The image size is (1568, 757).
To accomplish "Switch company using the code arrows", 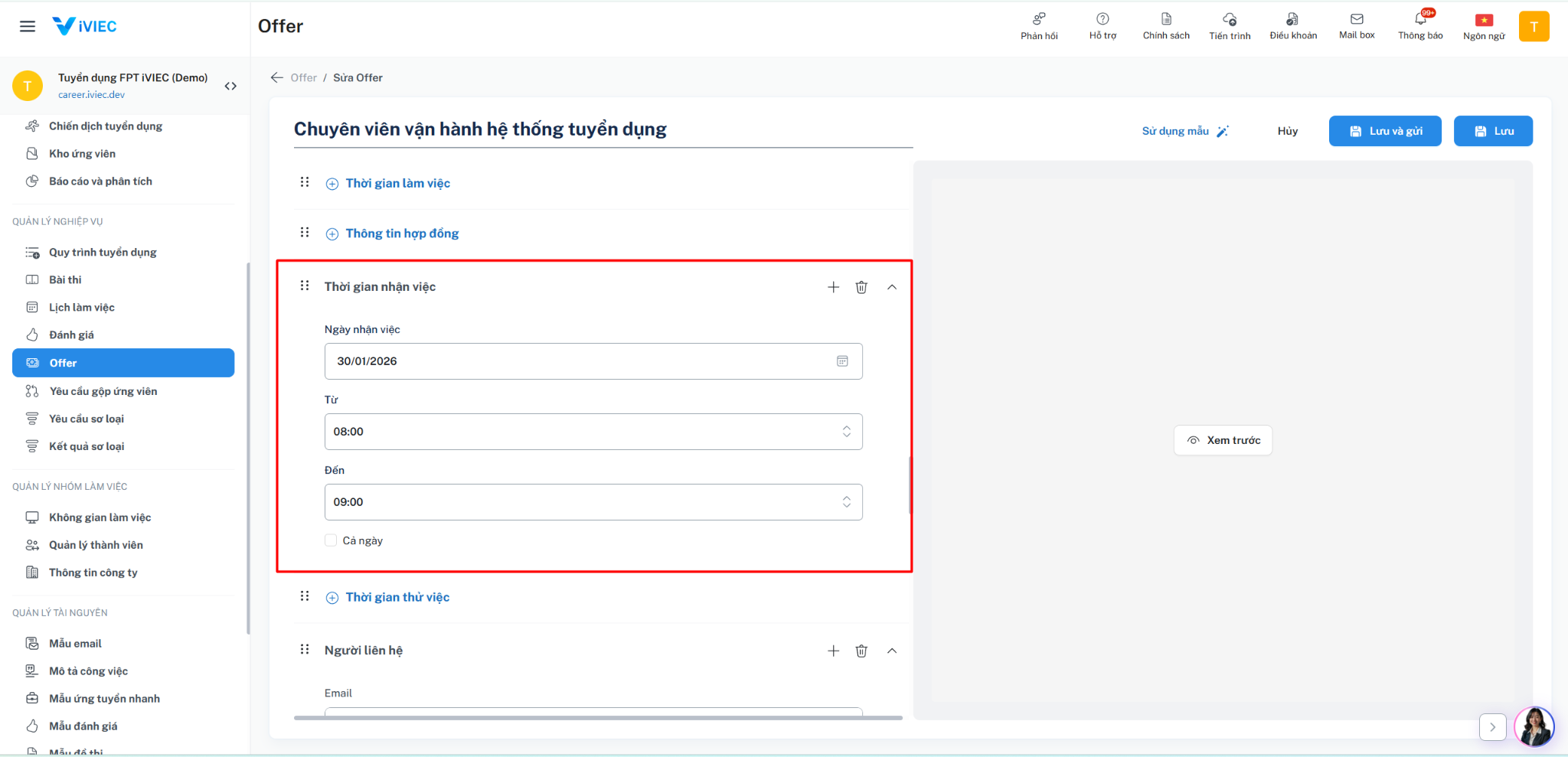I will 230,86.
